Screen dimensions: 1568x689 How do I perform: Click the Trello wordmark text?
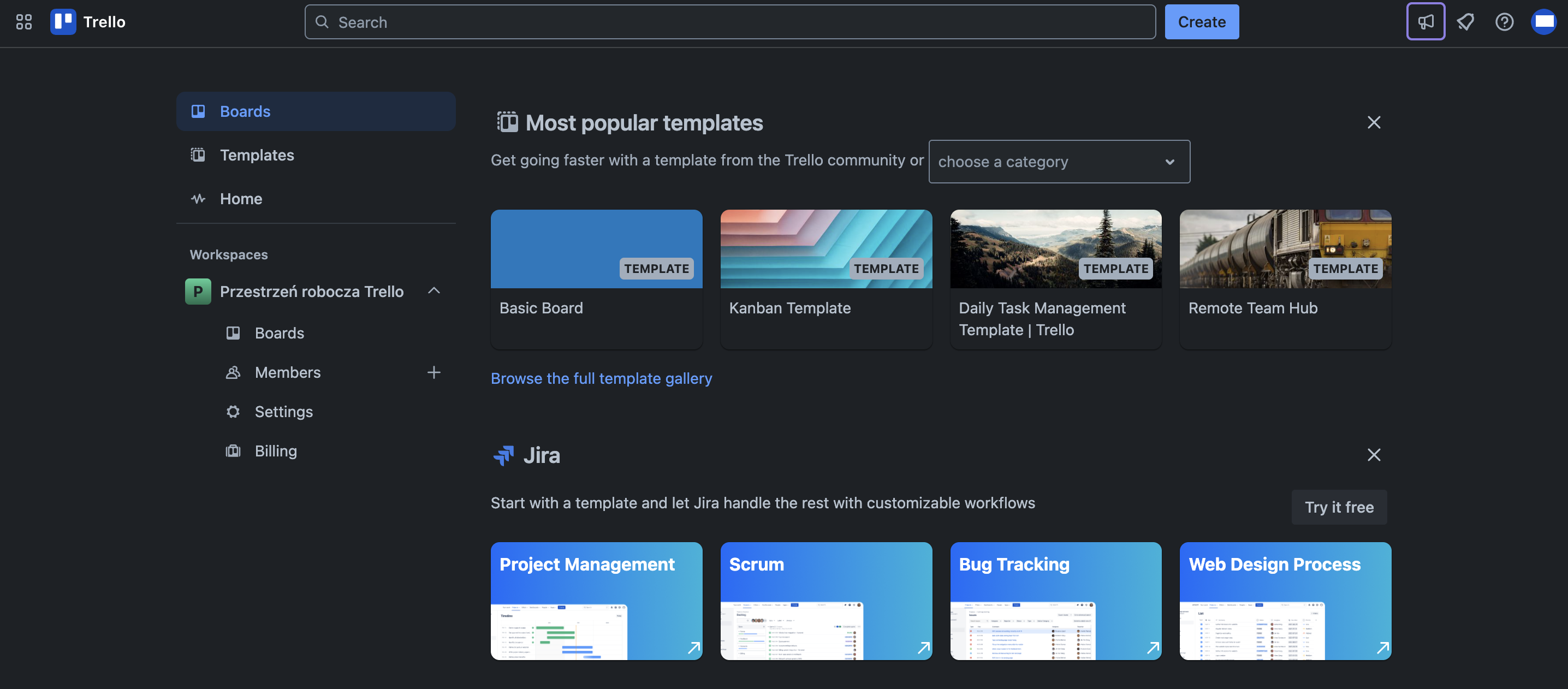[x=104, y=22]
